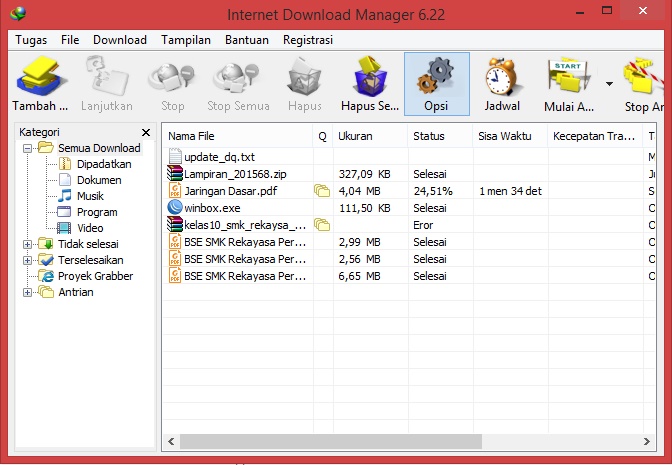Image resolution: width=672 pixels, height=465 pixels.
Task: Sort by Status column header
Action: click(x=440, y=136)
